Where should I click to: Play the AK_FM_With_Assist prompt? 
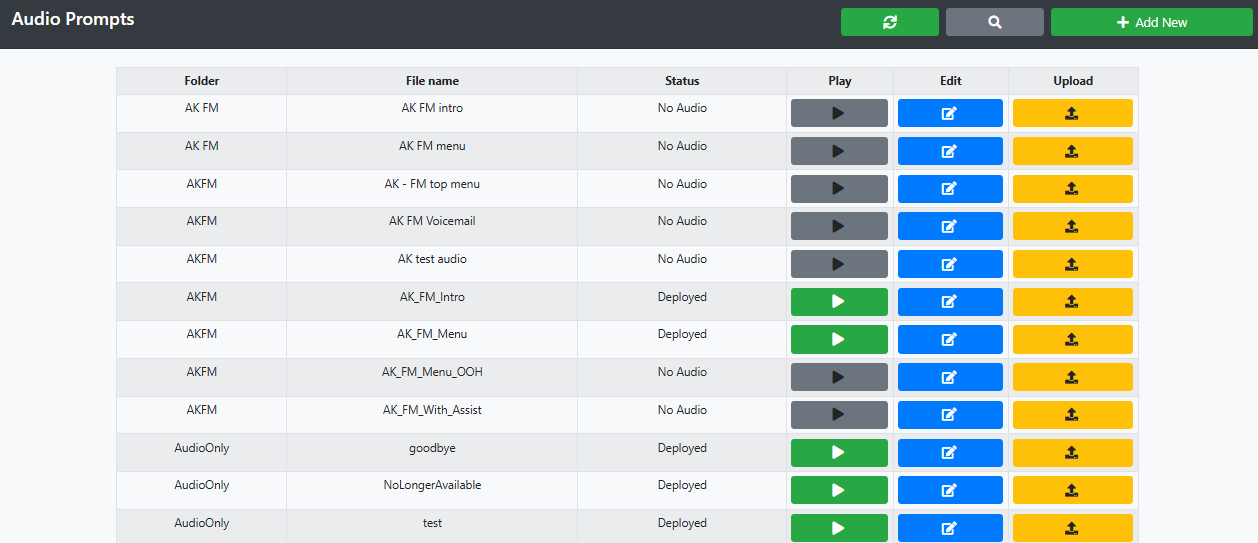[x=839, y=415]
